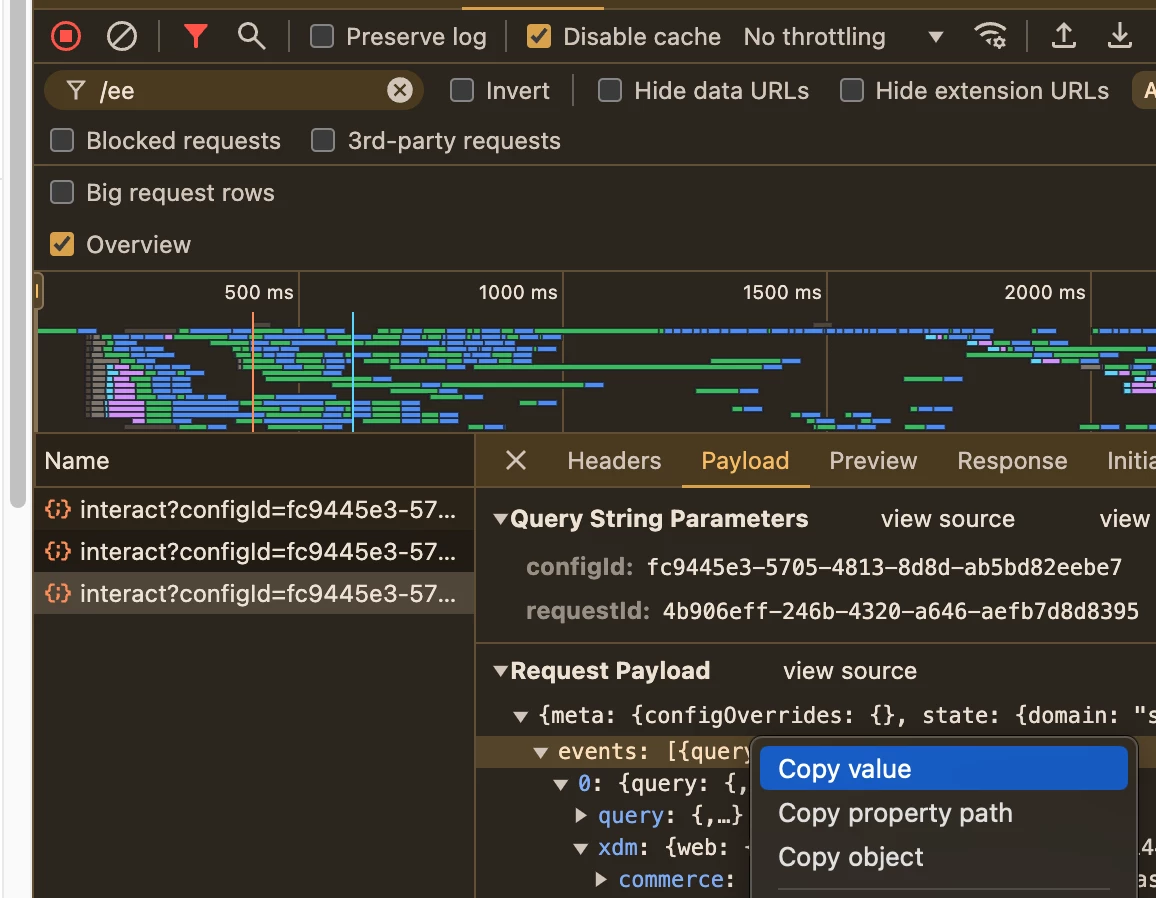Open the Response tab
The width and height of the screenshot is (1156, 898).
tap(1012, 461)
